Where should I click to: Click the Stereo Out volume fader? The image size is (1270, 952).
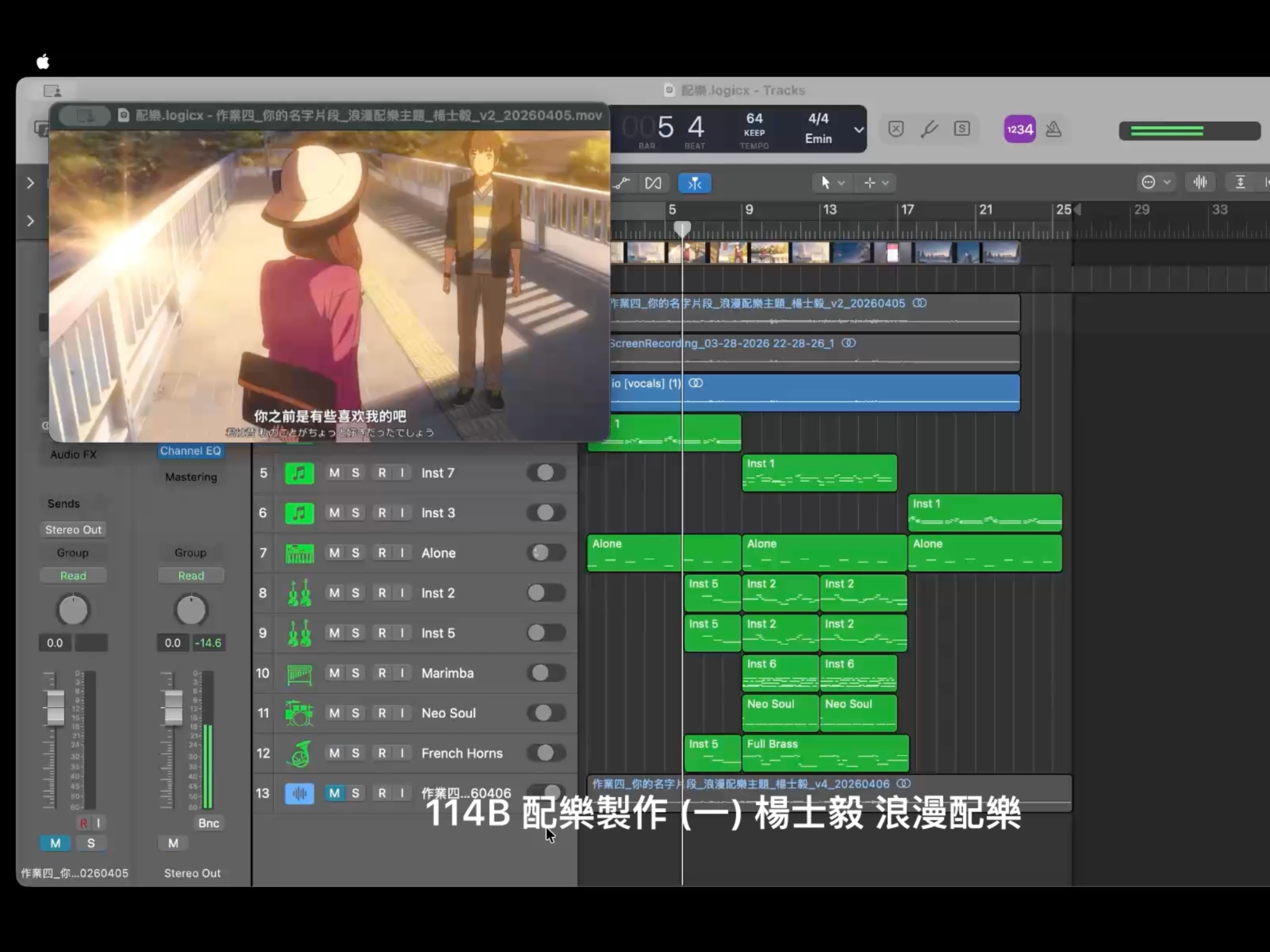[x=174, y=707]
